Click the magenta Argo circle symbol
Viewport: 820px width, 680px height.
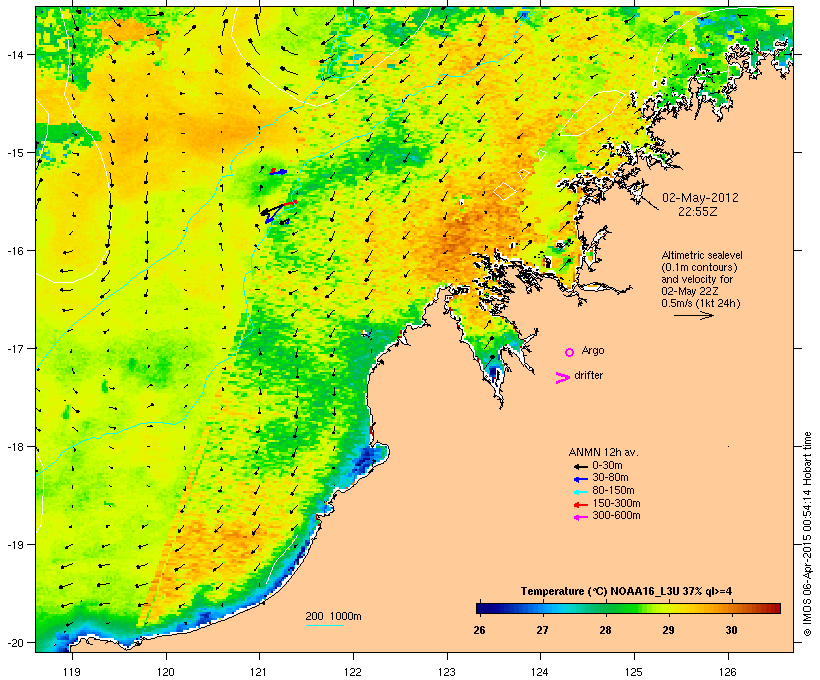point(569,352)
